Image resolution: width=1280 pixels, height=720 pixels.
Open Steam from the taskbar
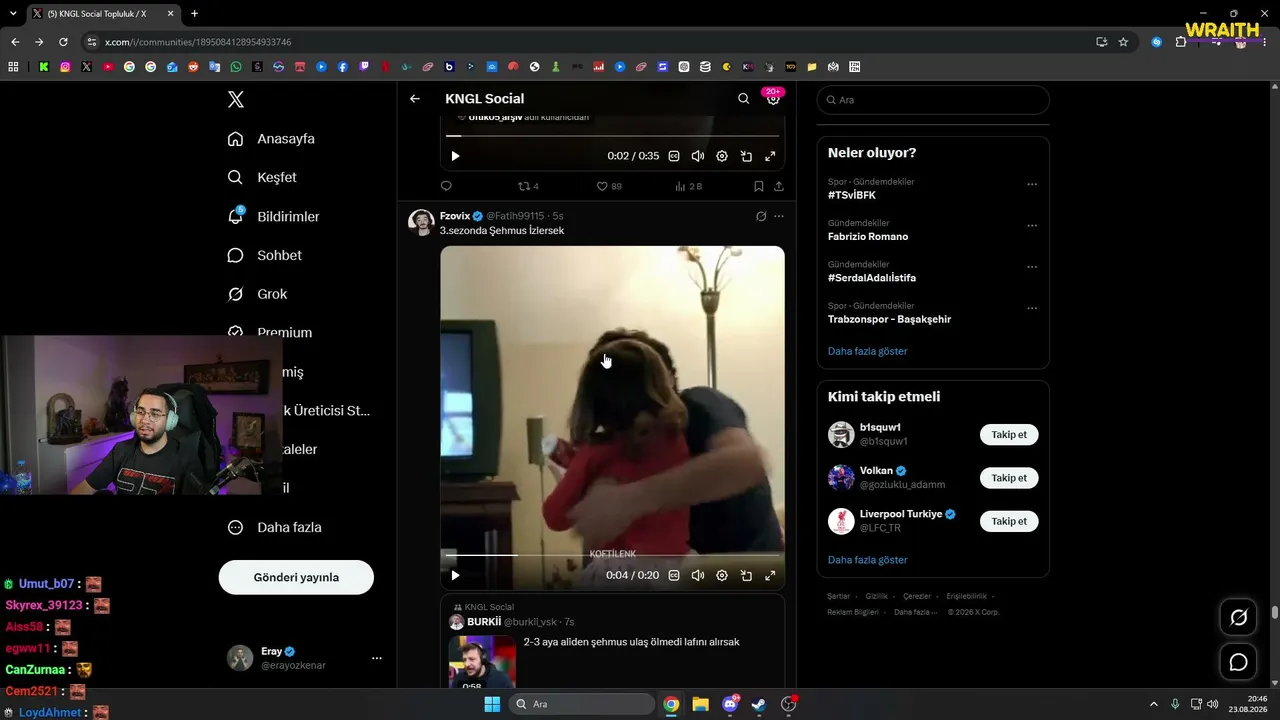759,704
